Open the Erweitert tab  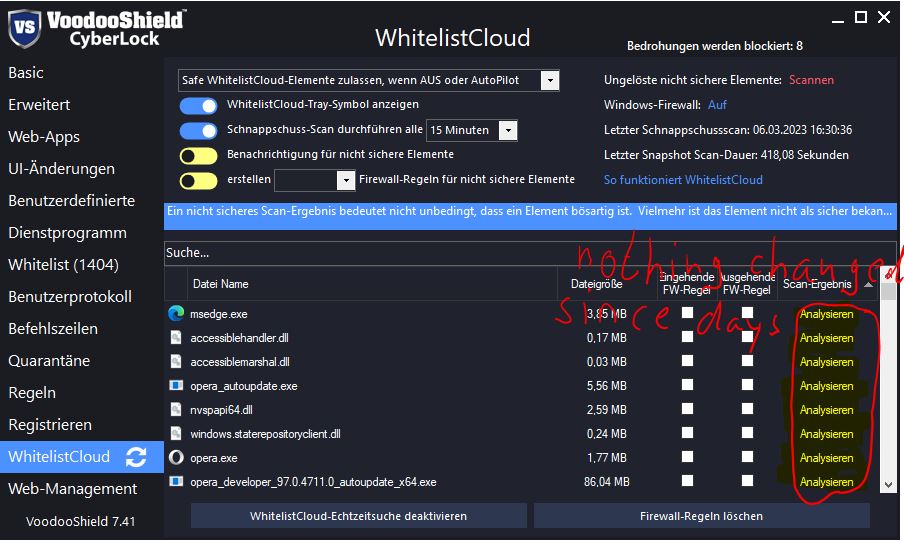39,105
